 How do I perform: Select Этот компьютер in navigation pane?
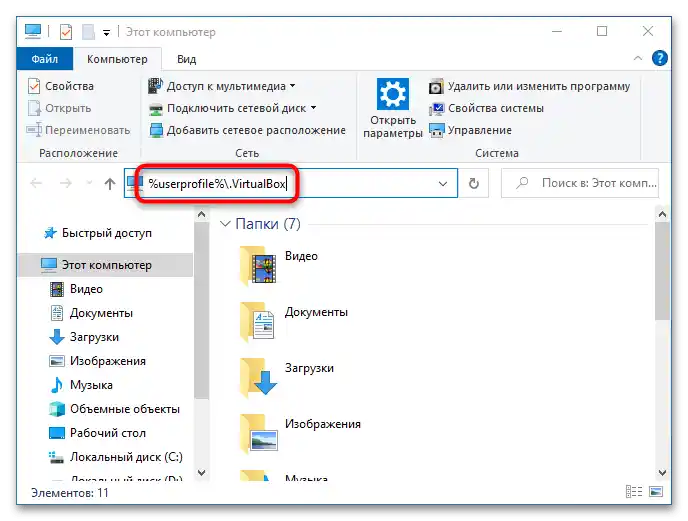click(x=105, y=265)
